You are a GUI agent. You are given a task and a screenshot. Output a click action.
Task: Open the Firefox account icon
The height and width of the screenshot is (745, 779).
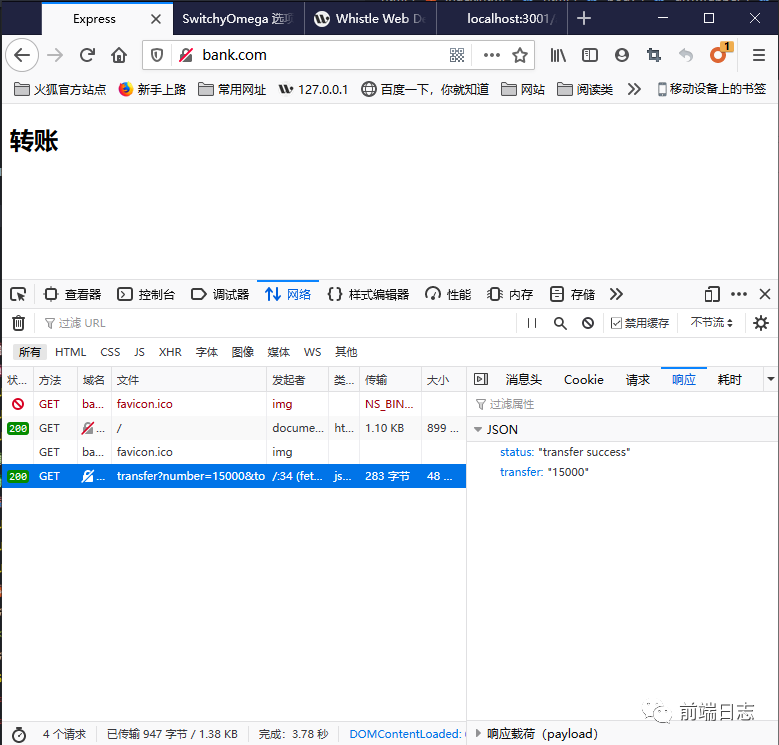click(x=622, y=55)
